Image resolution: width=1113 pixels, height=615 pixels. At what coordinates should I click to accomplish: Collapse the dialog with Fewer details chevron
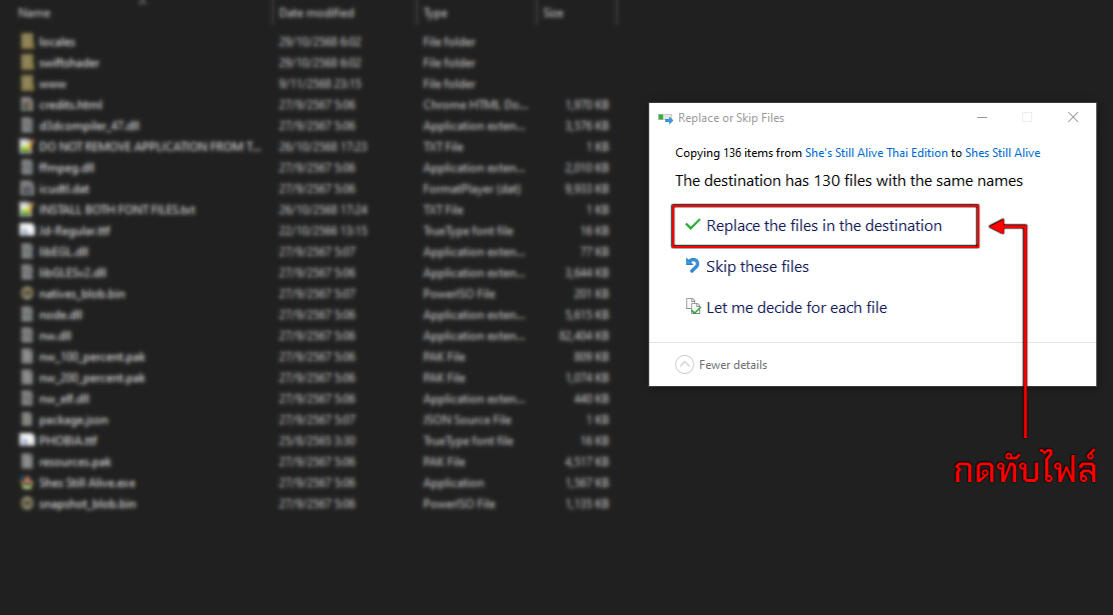684,365
